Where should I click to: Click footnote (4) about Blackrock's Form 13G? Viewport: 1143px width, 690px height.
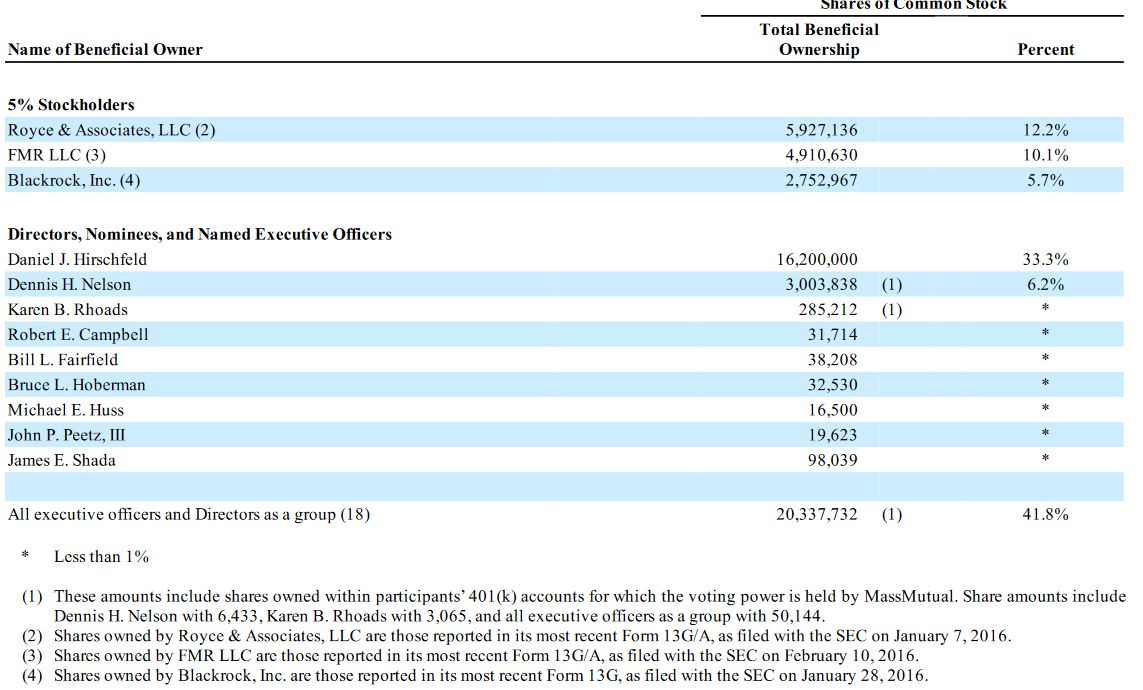point(490,676)
